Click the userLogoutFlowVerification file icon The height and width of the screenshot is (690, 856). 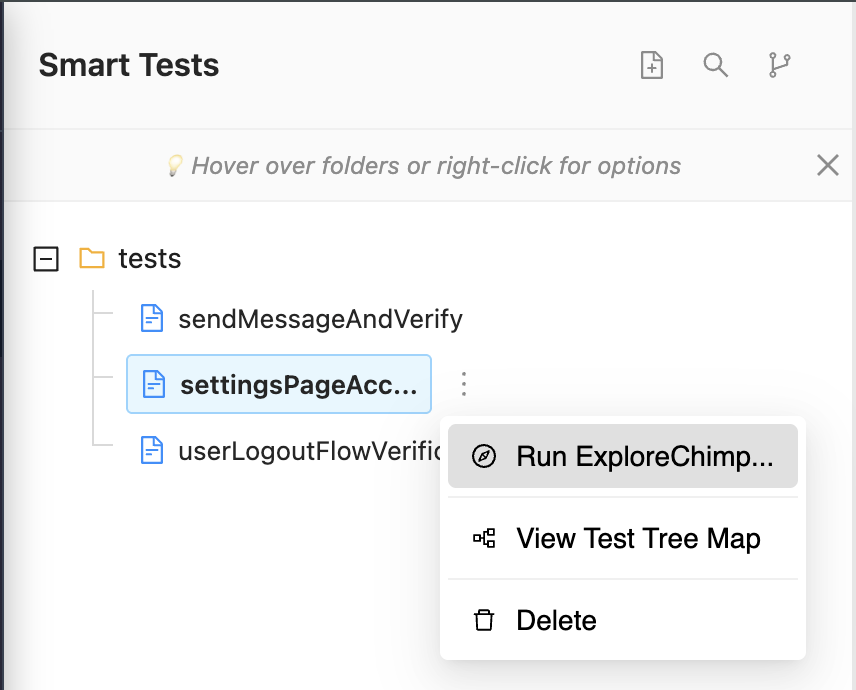pyautogui.click(x=152, y=451)
